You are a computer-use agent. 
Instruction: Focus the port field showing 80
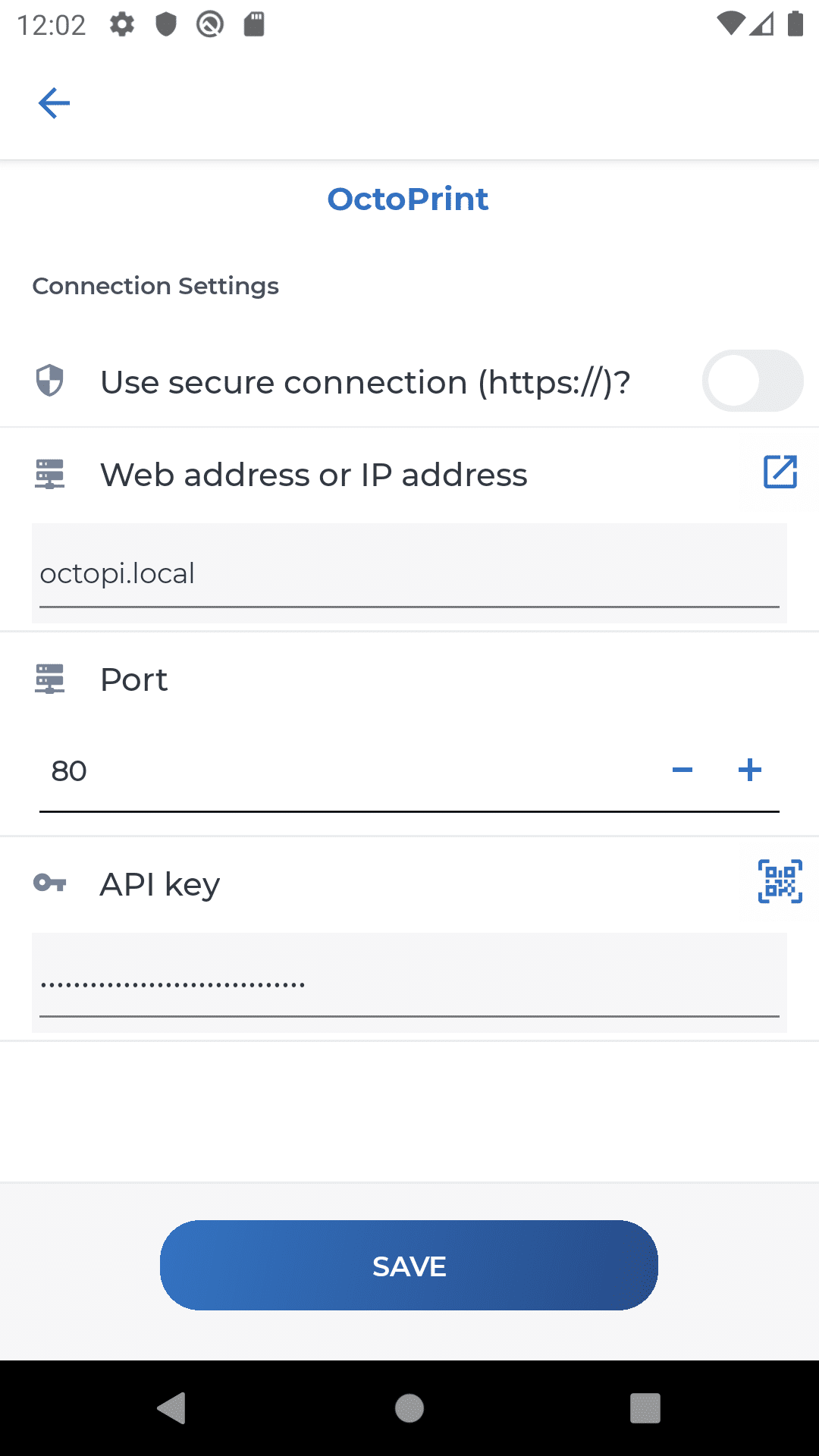pyautogui.click(x=349, y=771)
